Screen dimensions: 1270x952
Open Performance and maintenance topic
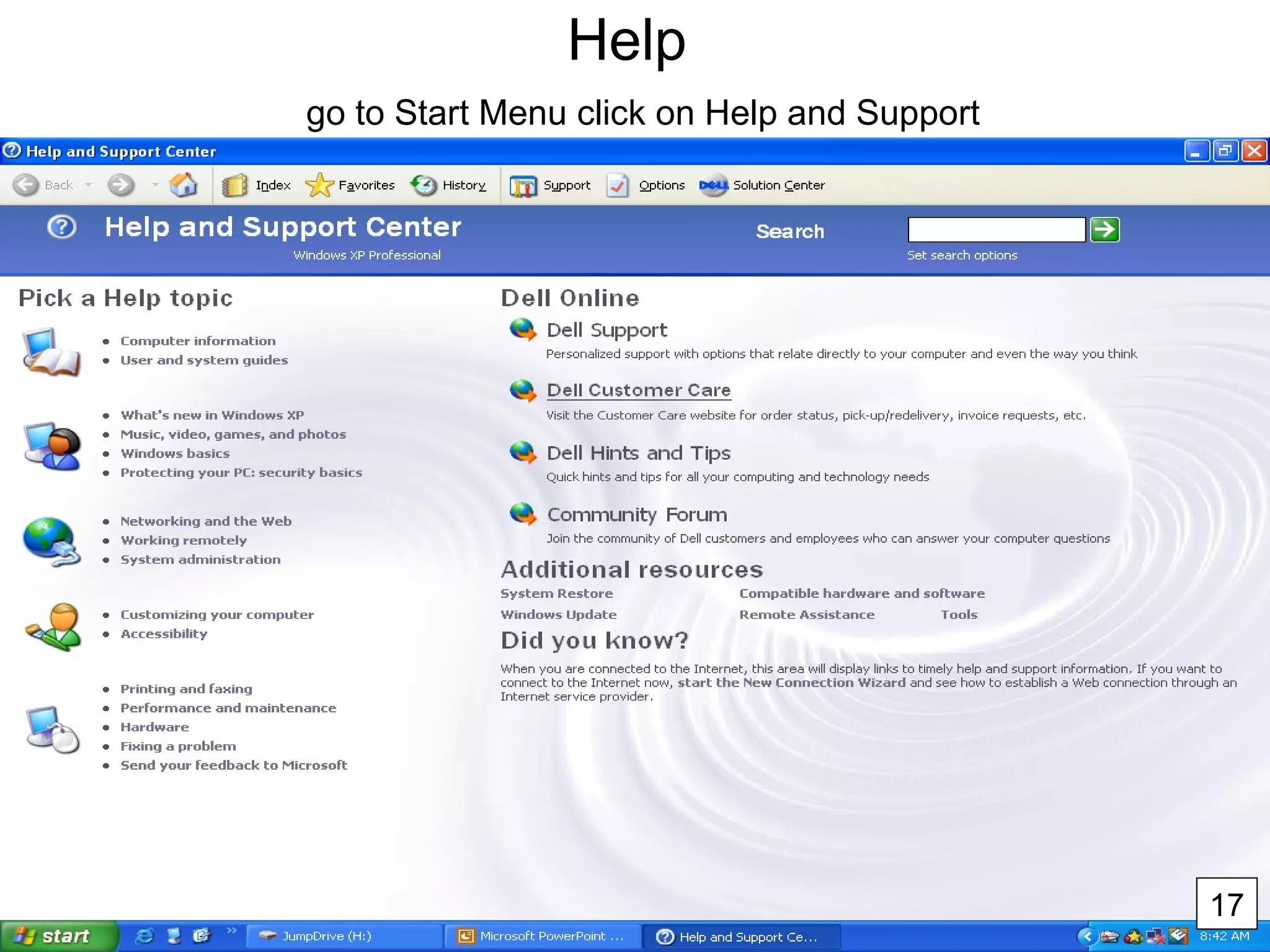coord(228,708)
